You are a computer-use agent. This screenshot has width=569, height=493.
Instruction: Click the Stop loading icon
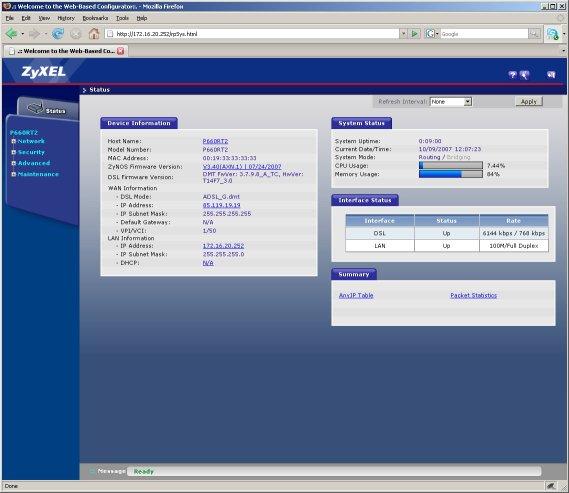pyautogui.click(x=75, y=34)
